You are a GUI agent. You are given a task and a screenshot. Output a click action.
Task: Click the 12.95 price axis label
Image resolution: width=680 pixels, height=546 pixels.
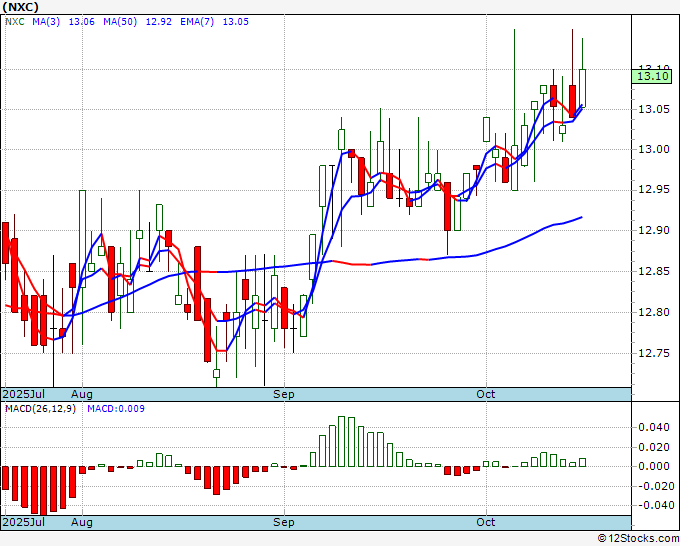(x=654, y=190)
